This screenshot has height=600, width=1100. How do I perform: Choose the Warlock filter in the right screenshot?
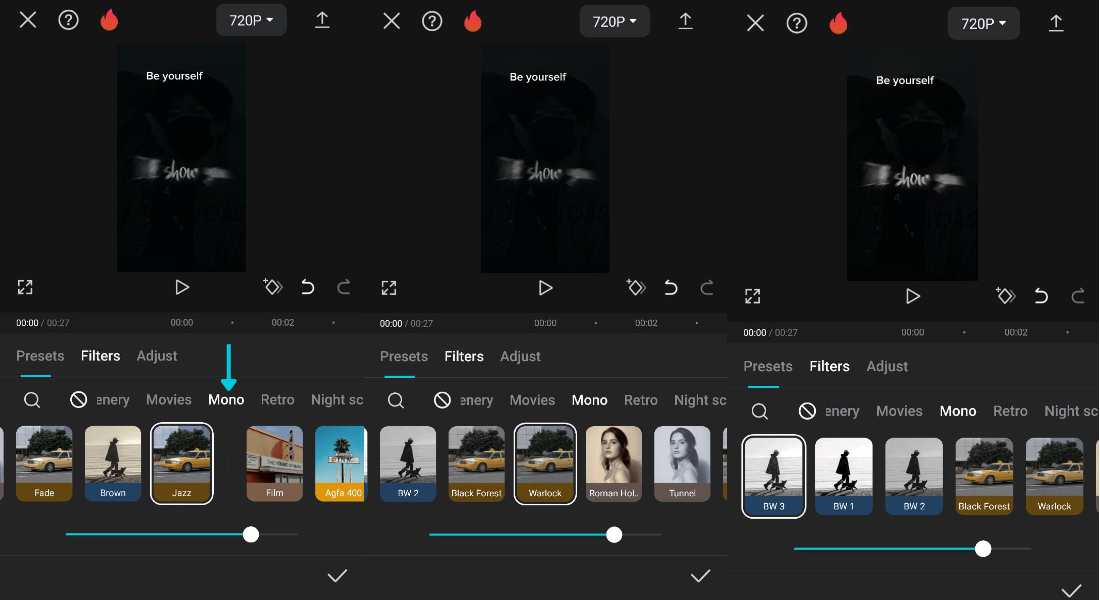point(1054,476)
